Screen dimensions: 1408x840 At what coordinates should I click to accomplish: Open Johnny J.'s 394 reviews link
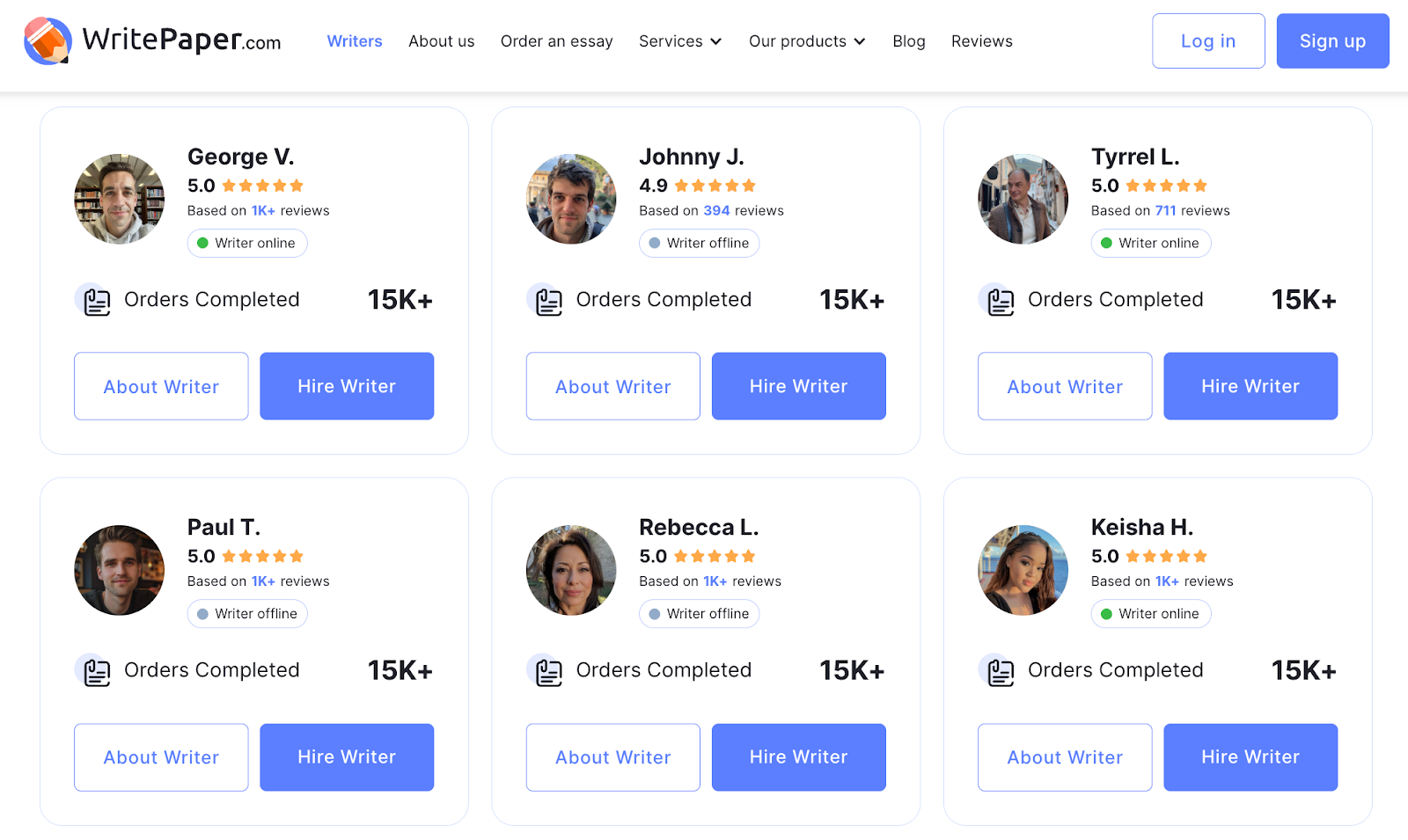pyautogui.click(x=716, y=211)
